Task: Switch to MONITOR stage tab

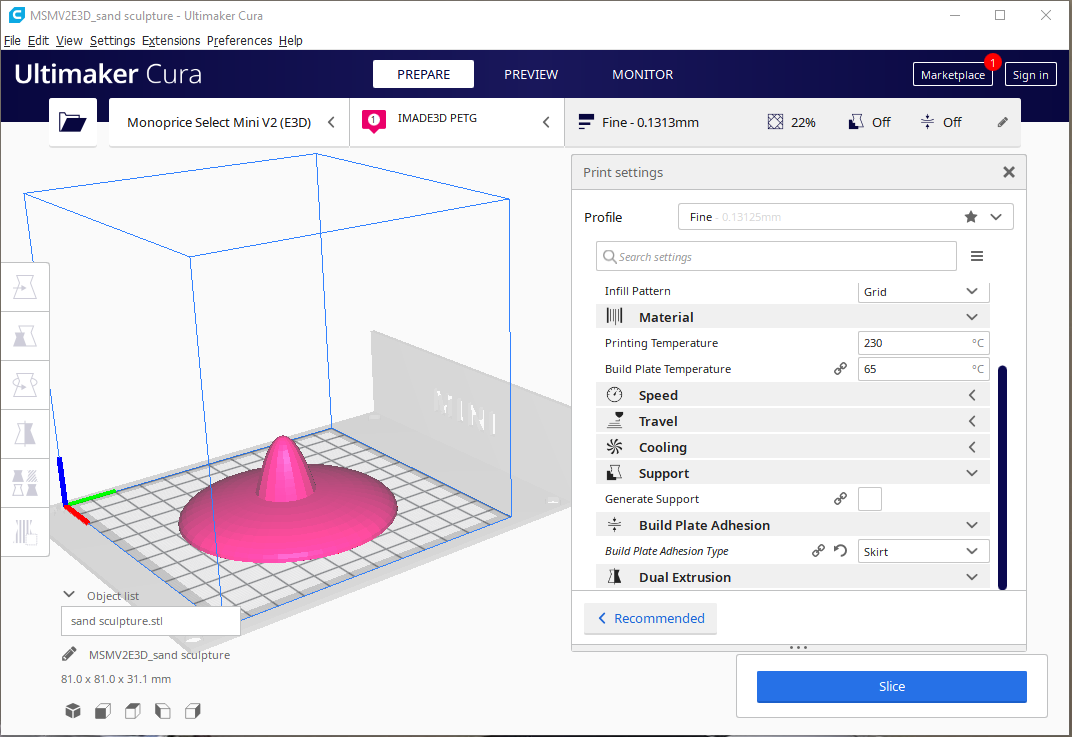Action: click(x=643, y=75)
